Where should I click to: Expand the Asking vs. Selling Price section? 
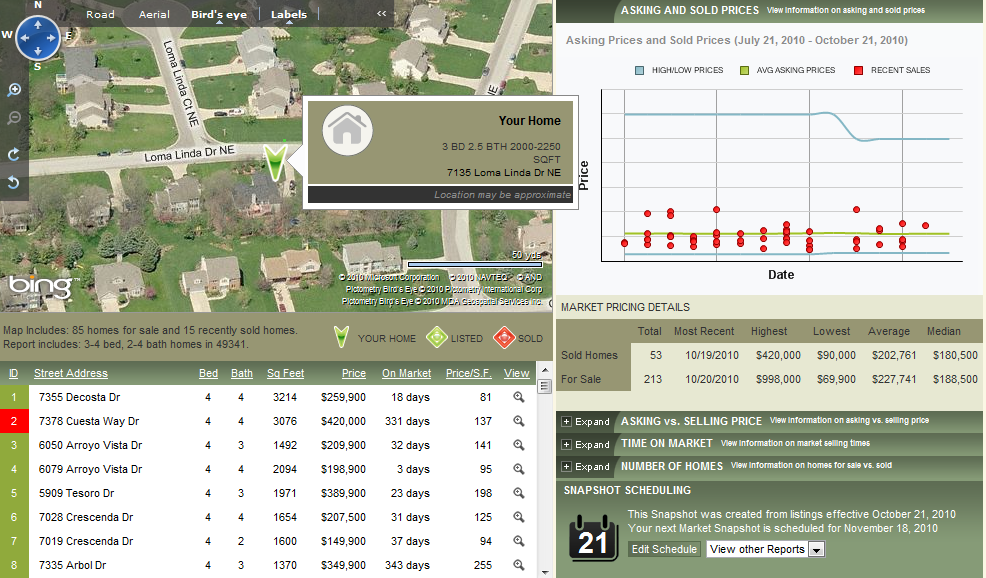[x=586, y=421]
